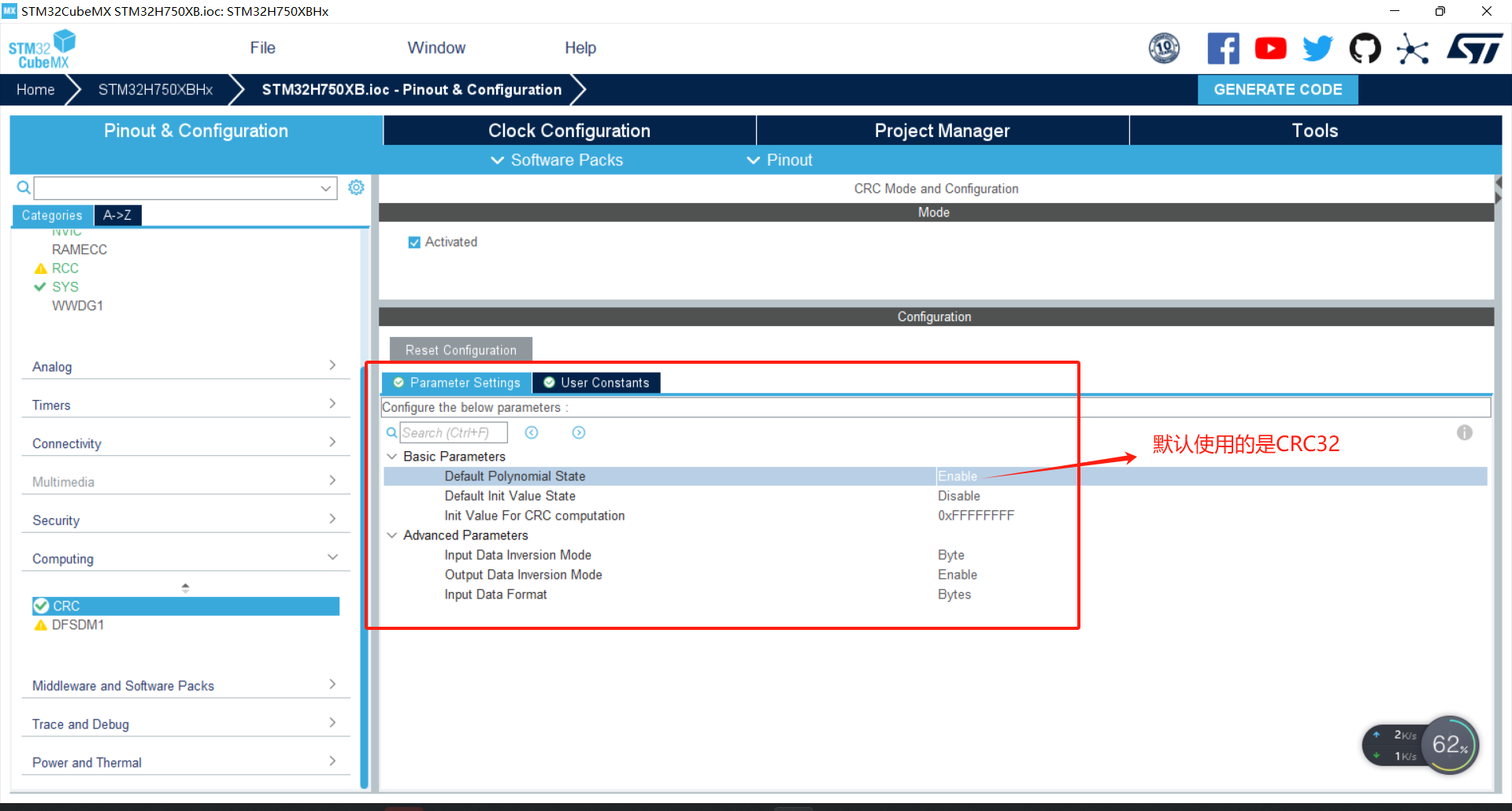Switch to the Project Manager tab

pyautogui.click(x=942, y=131)
